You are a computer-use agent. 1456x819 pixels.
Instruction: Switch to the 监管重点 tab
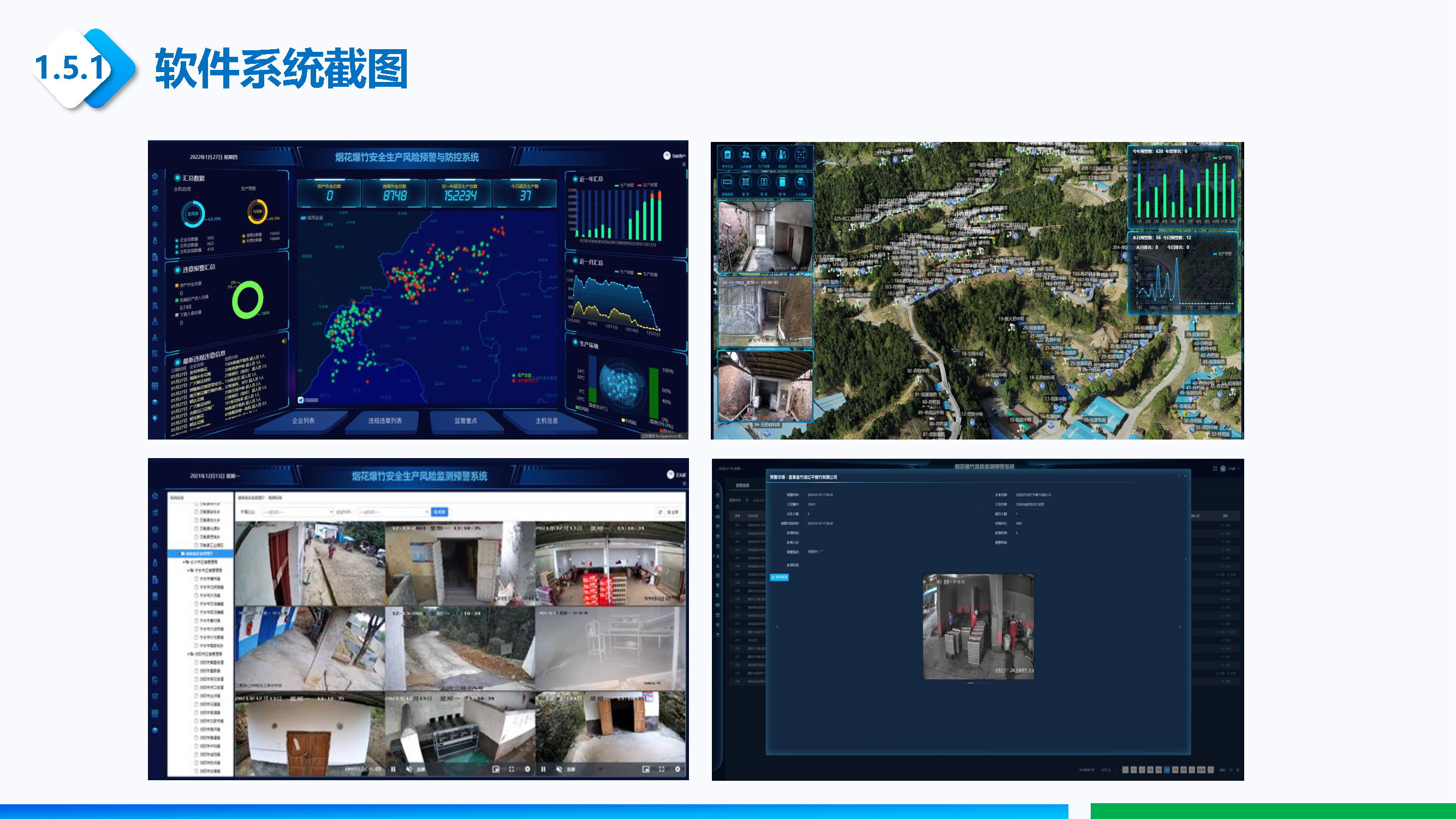465,422
